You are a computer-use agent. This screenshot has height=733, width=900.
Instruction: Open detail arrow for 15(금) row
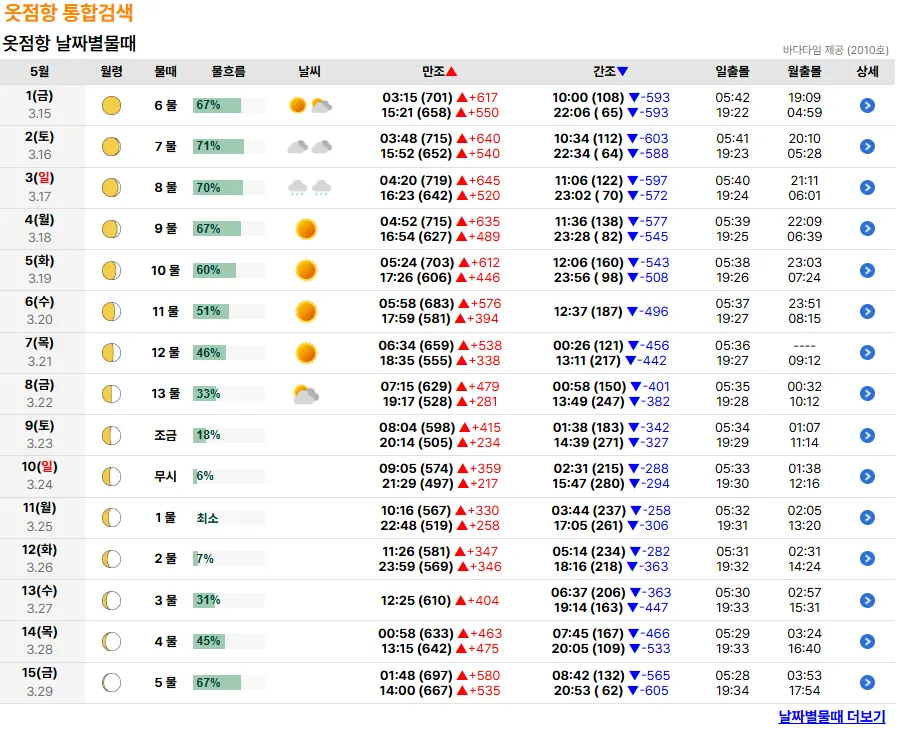pyautogui.click(x=867, y=682)
